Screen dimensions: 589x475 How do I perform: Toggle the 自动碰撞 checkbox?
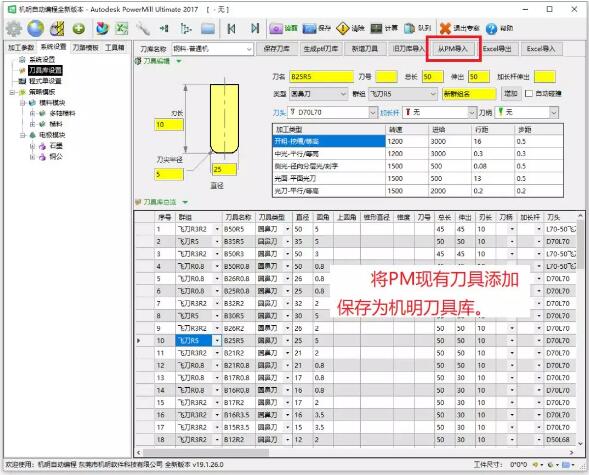[x=529, y=93]
